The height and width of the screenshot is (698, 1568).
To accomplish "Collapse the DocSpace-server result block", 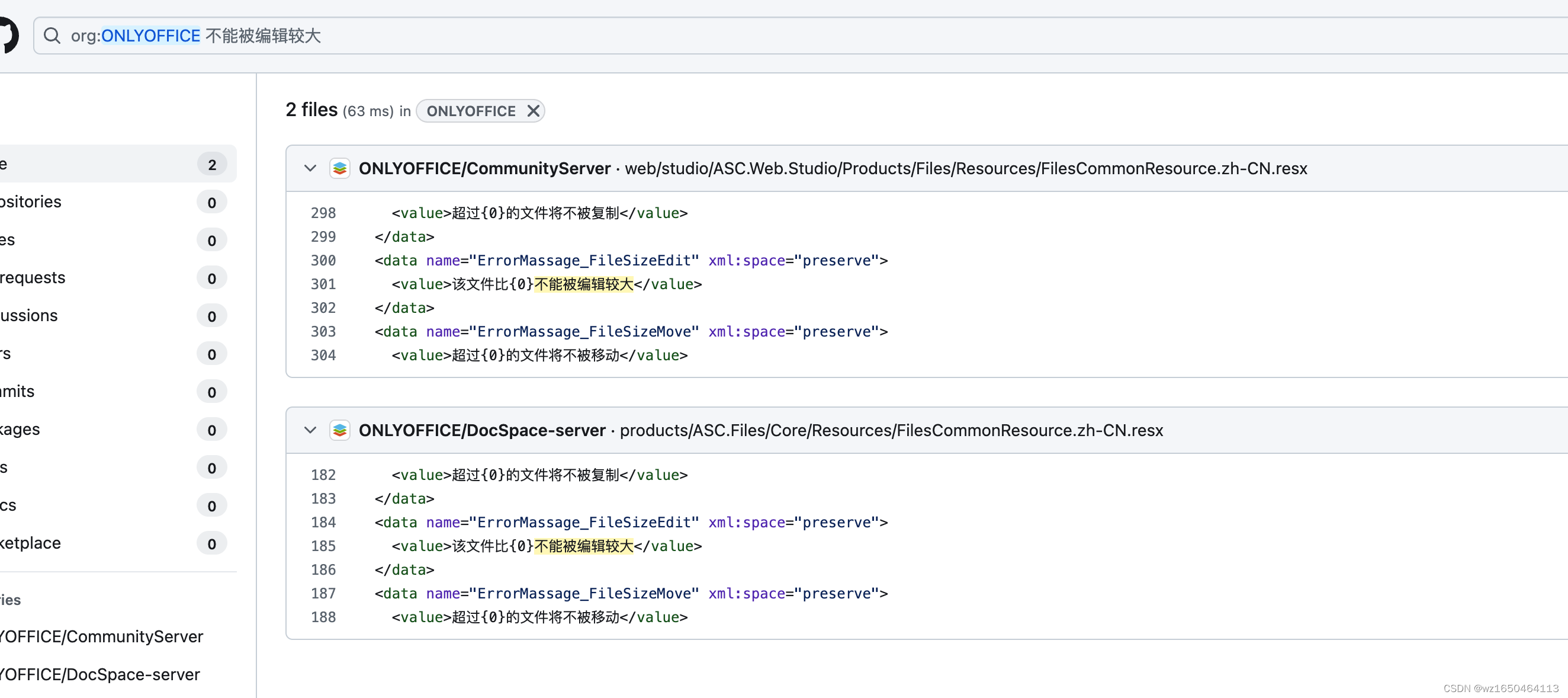I will (310, 431).
